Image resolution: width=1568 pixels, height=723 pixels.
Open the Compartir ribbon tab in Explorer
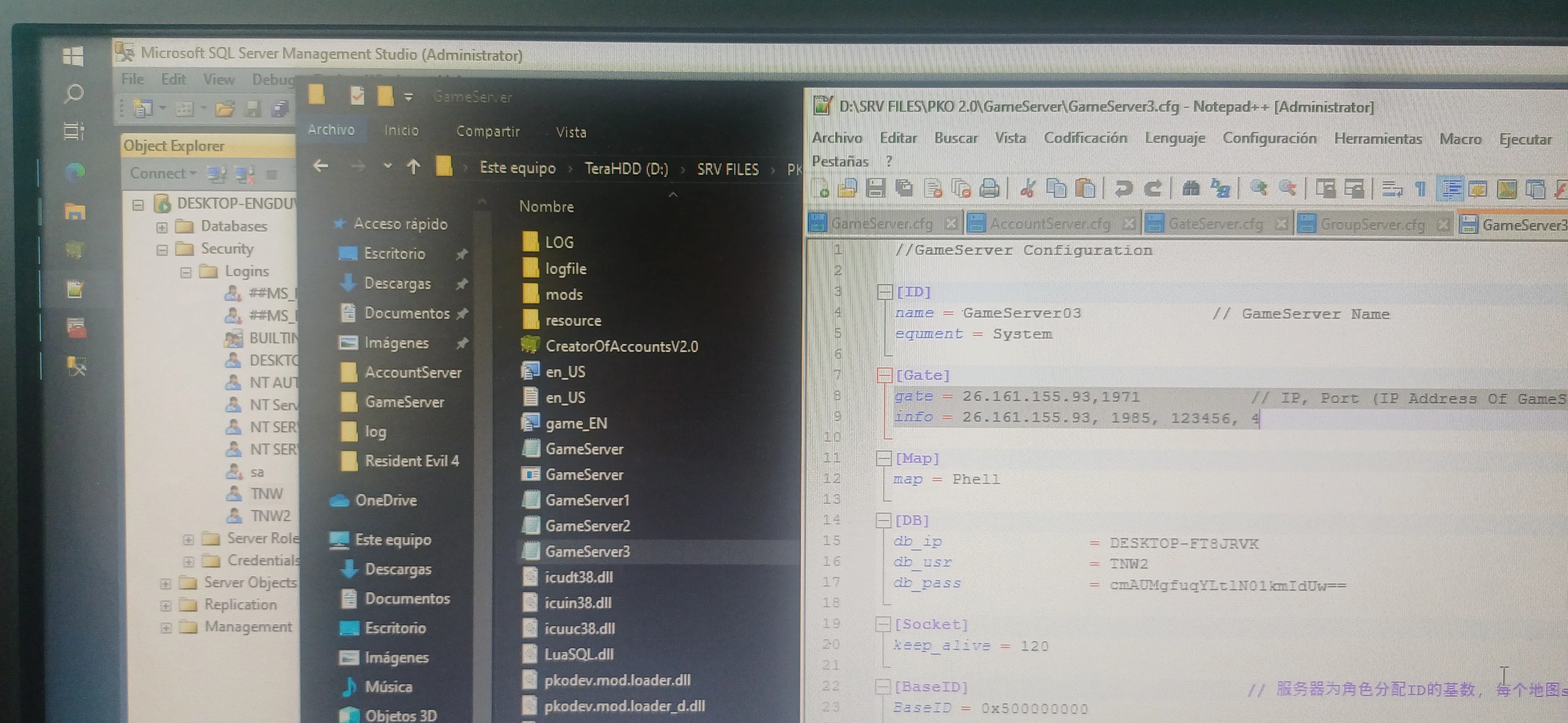click(488, 131)
